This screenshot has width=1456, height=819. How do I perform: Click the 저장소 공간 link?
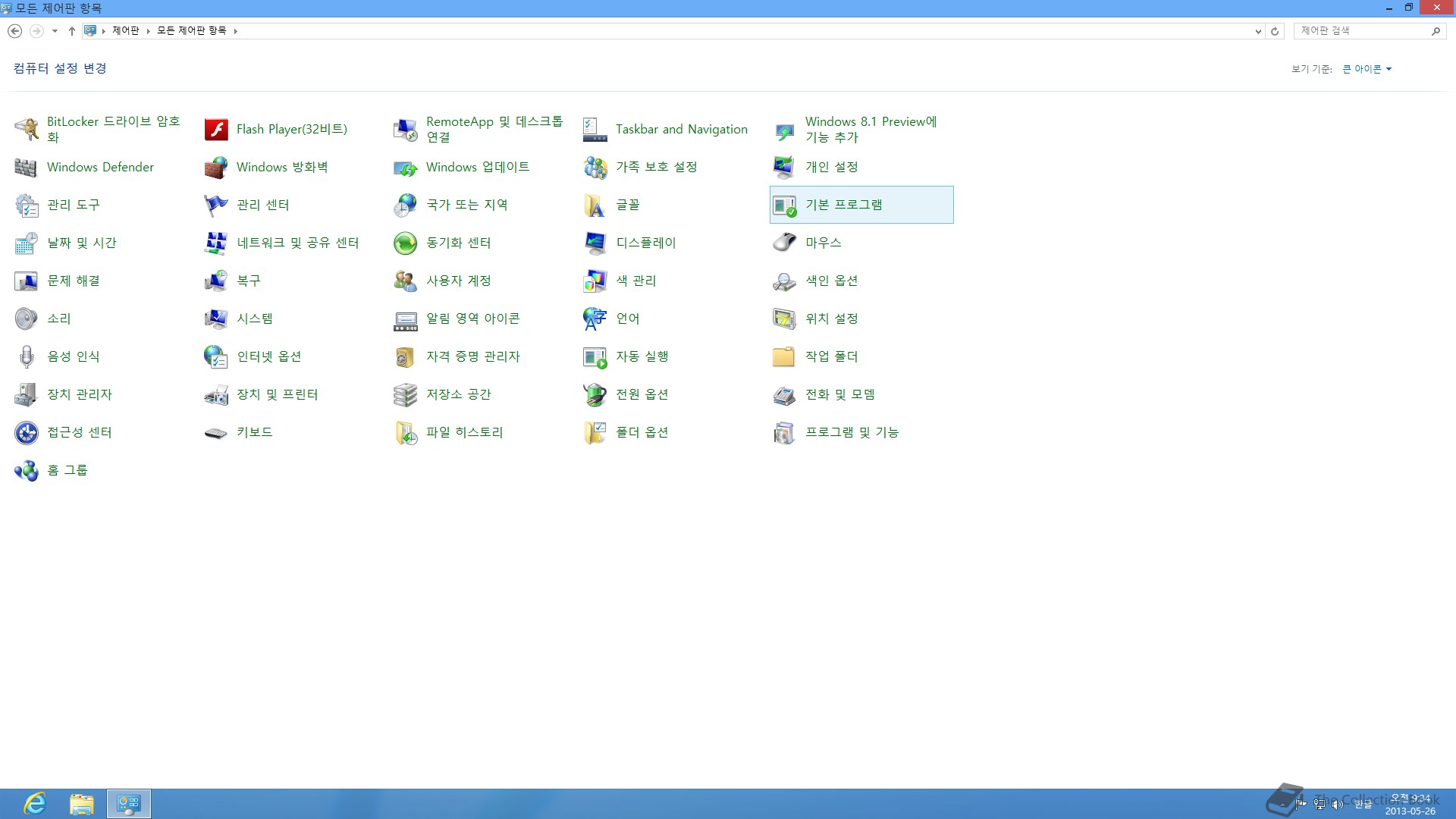[x=459, y=394]
